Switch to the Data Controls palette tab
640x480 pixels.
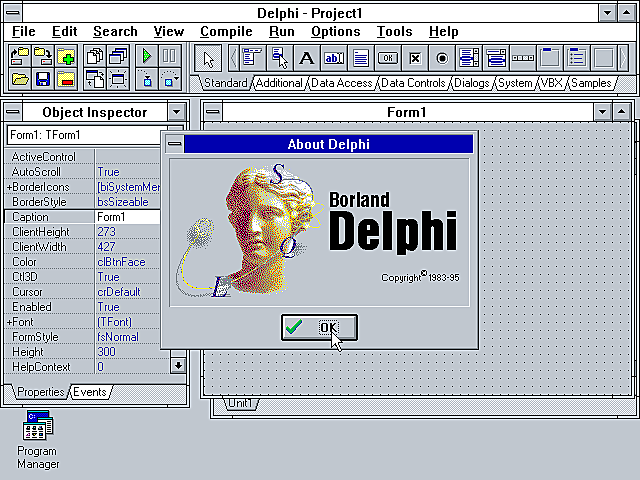point(413,83)
